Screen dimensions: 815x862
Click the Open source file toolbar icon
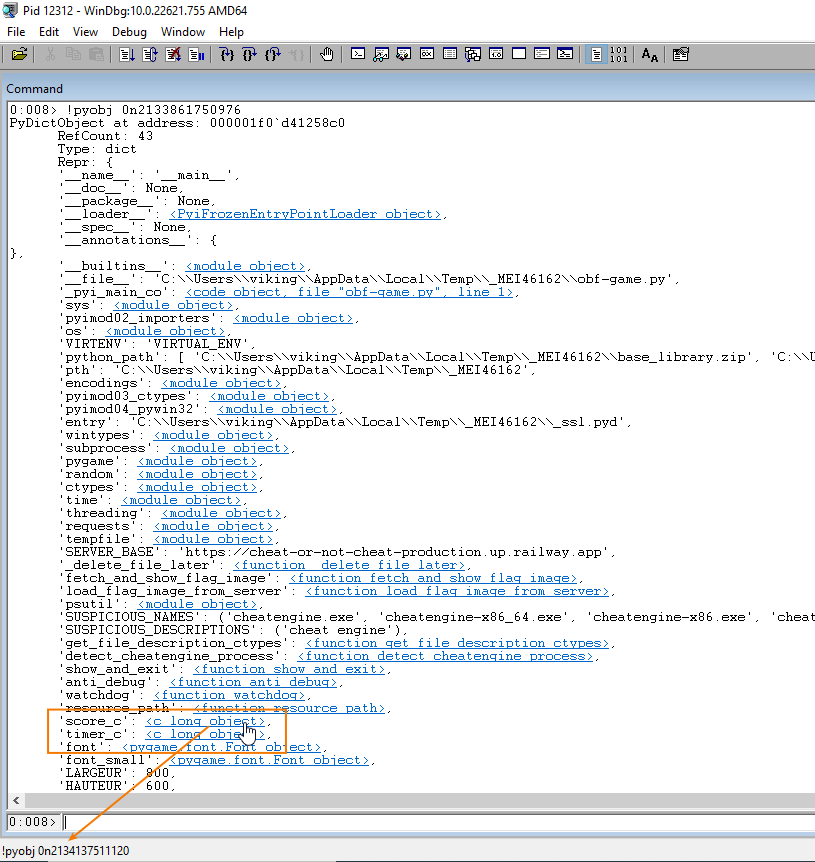pyautogui.click(x=19, y=55)
